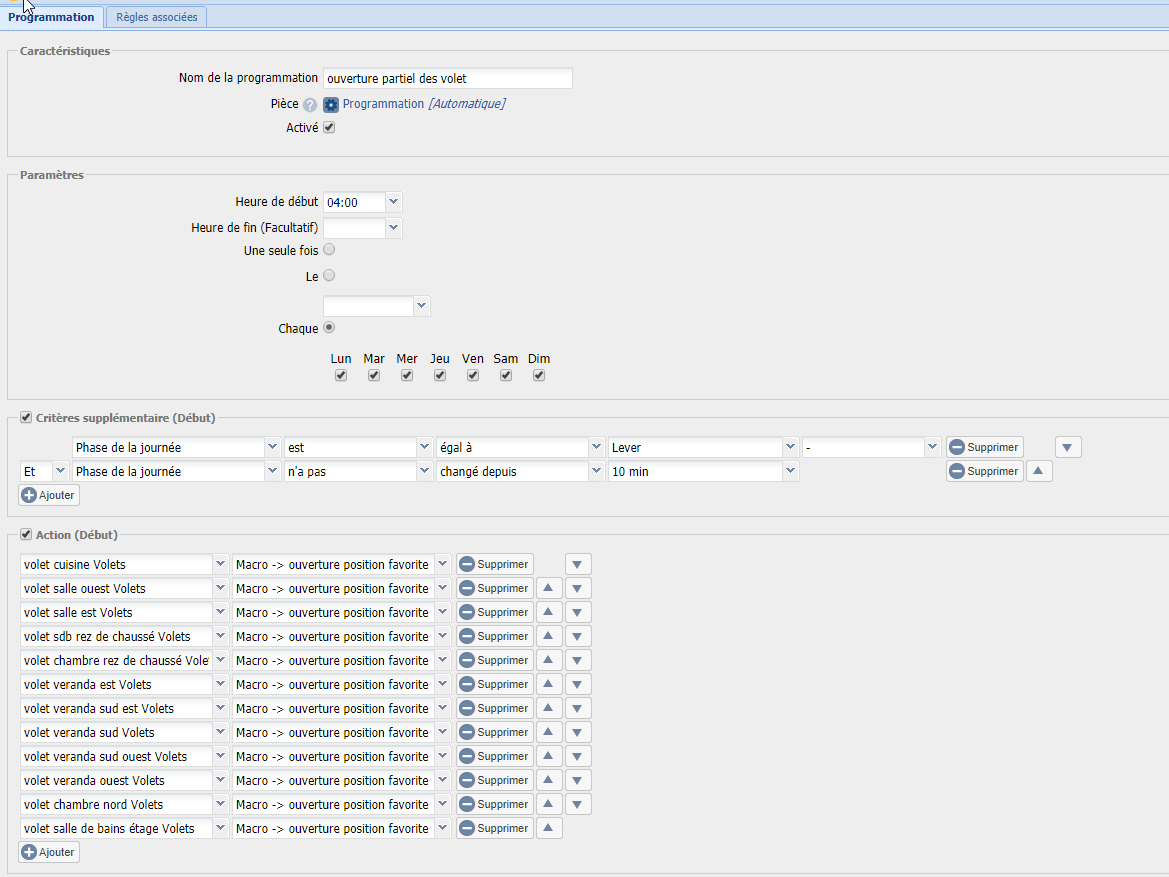Move volet sdb rez de chaussé action up
The image size is (1169, 877).
click(549, 636)
